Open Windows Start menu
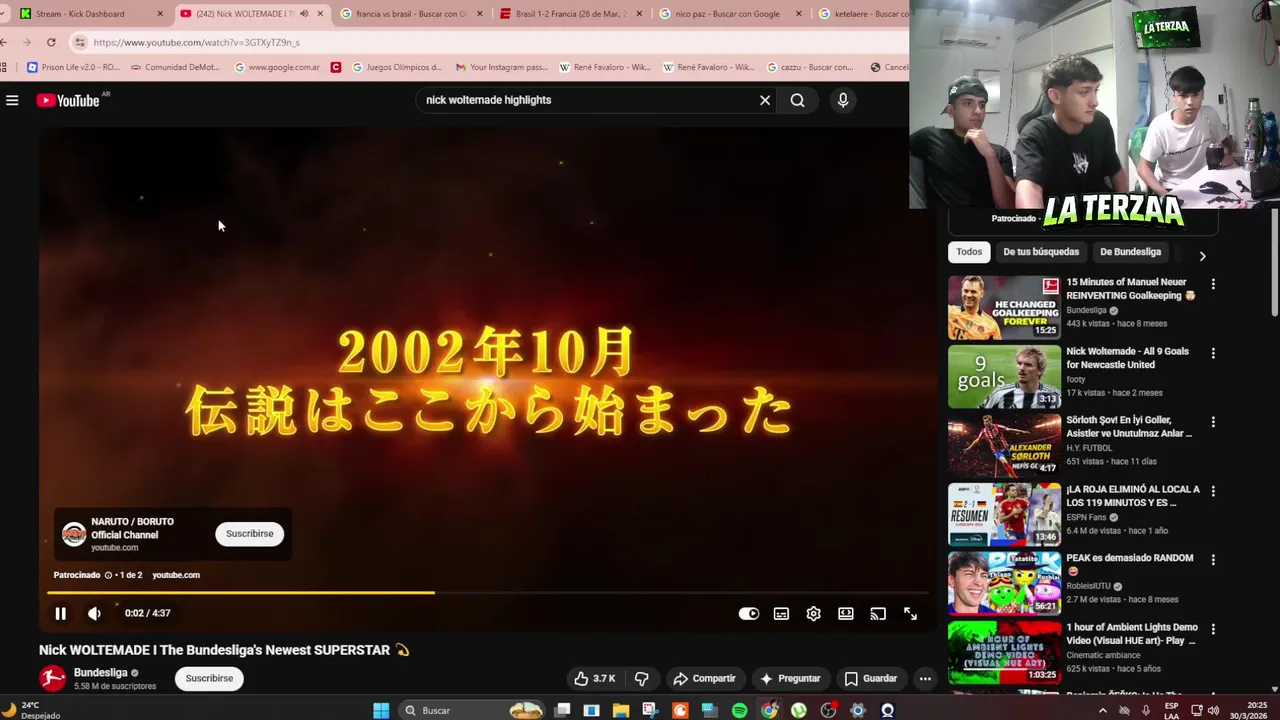The height and width of the screenshot is (720, 1280). 381,710
